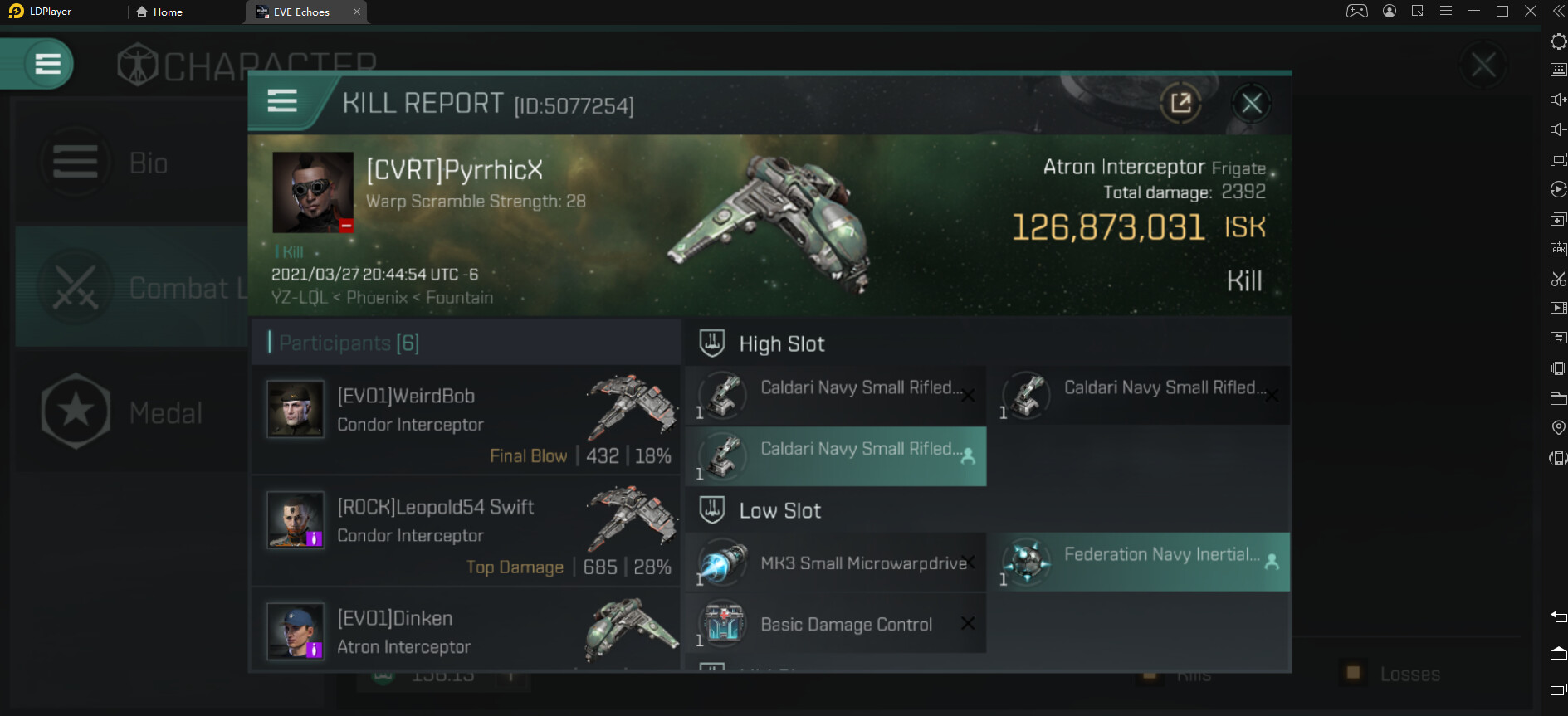Open the kill report hamburger menu
The image size is (1568, 716).
(x=282, y=101)
